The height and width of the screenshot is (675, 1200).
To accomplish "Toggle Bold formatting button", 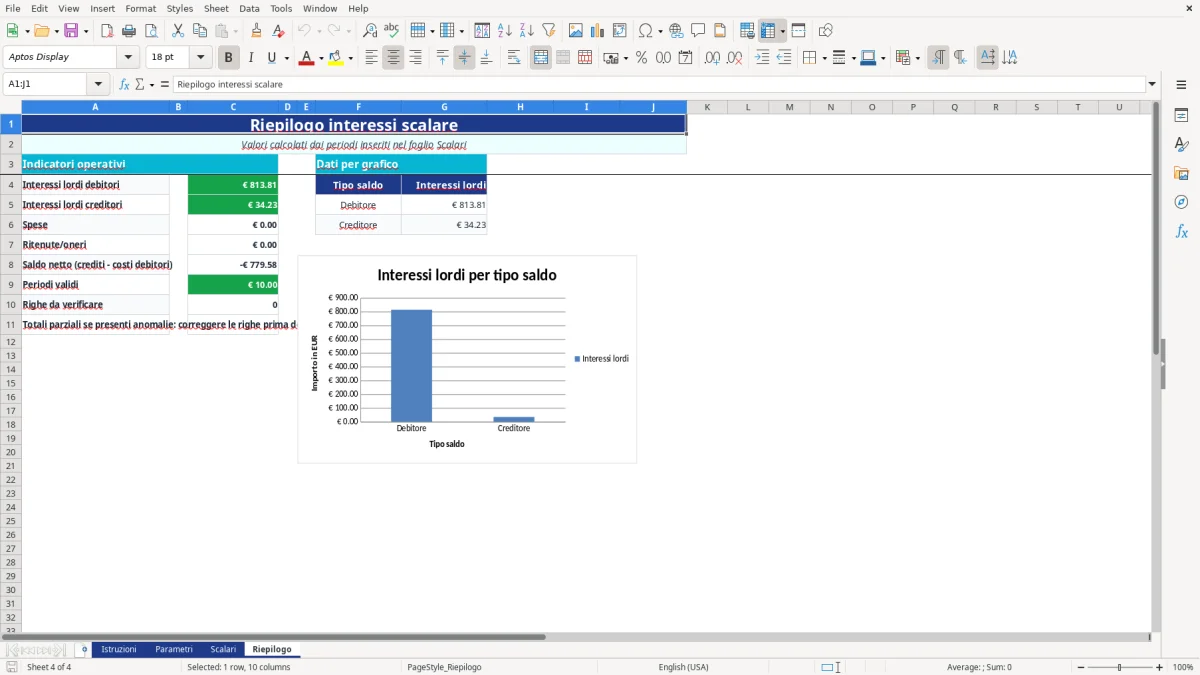I will point(229,58).
